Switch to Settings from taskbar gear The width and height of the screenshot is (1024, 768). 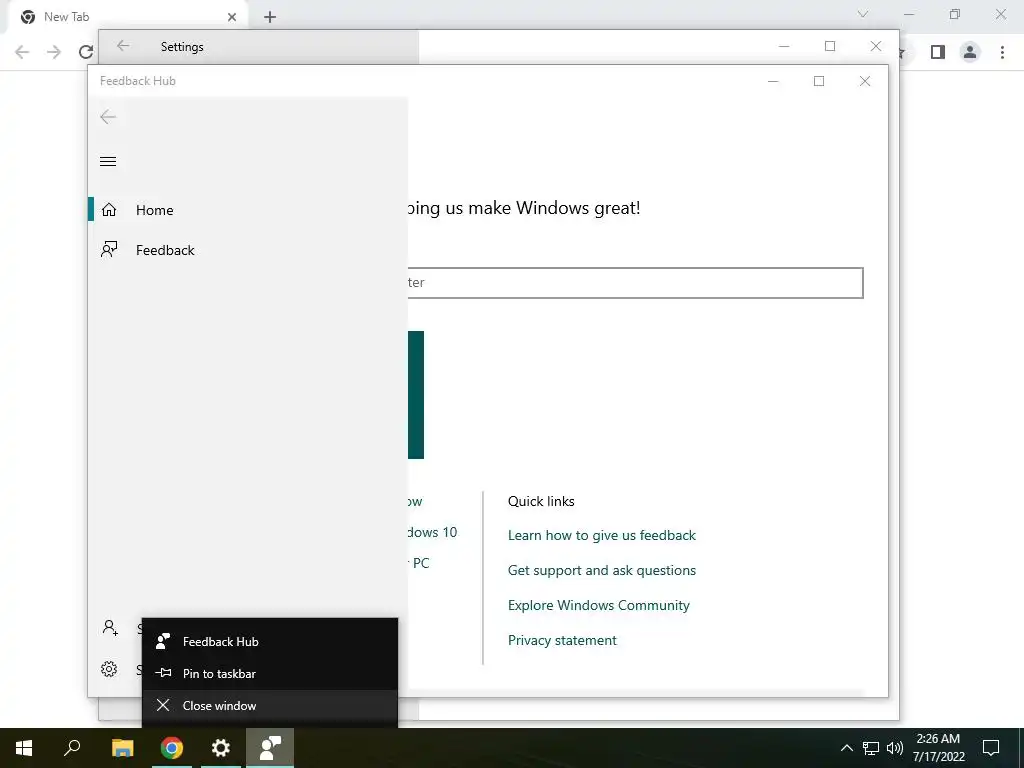(x=221, y=748)
